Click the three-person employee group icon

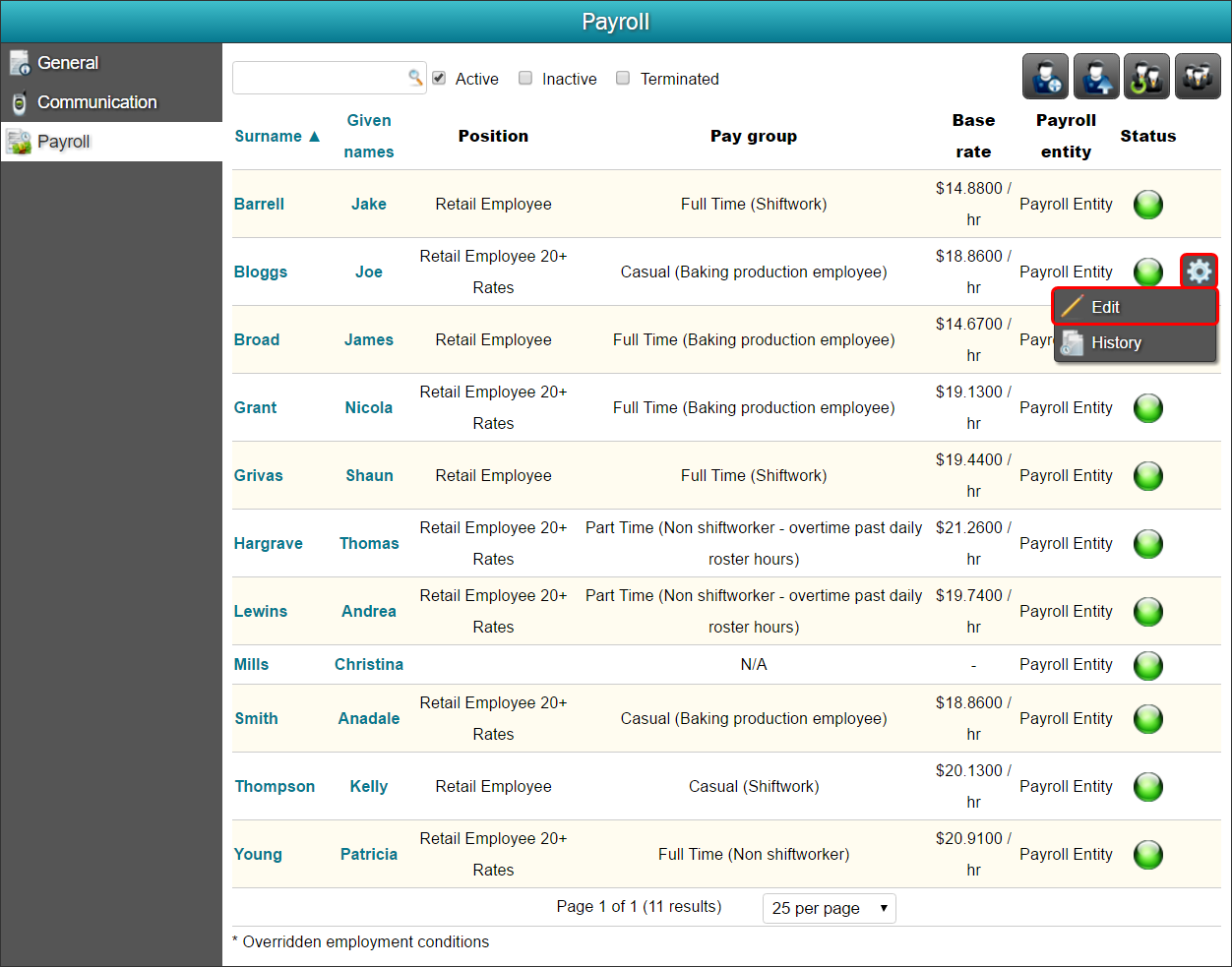1198,77
